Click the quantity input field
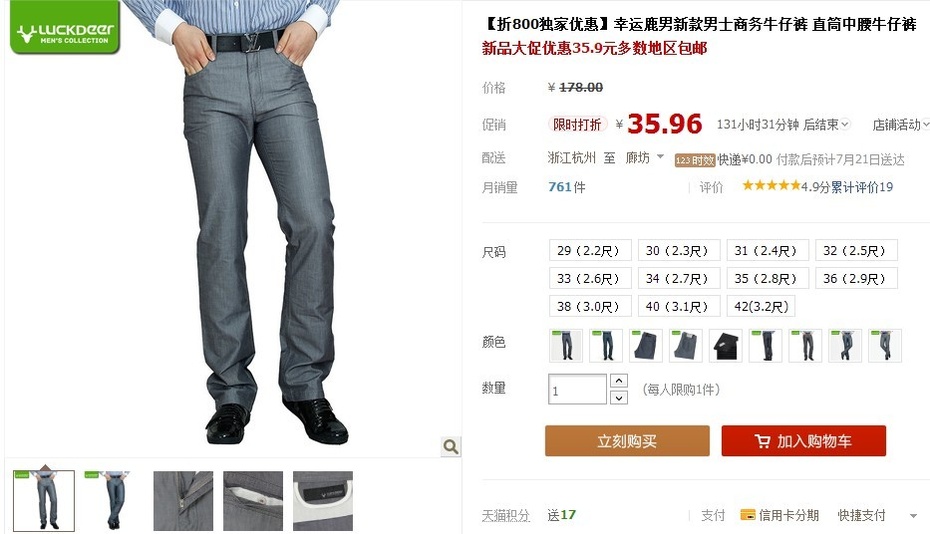Viewport: 930px width, 534px height. pyautogui.click(x=577, y=389)
